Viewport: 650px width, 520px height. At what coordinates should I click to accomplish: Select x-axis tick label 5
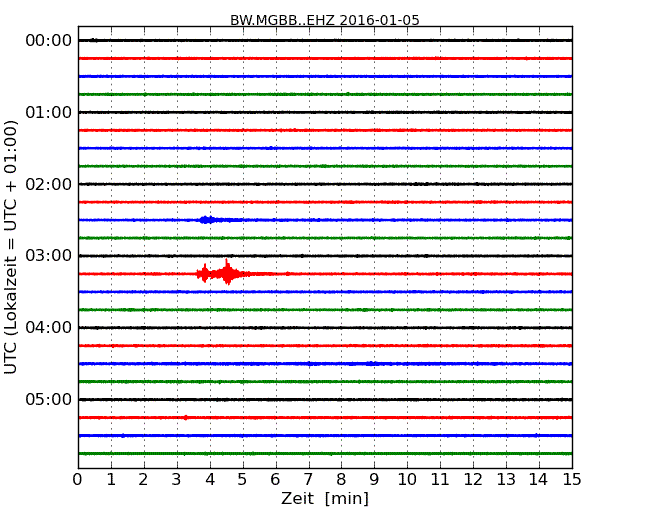(242, 480)
